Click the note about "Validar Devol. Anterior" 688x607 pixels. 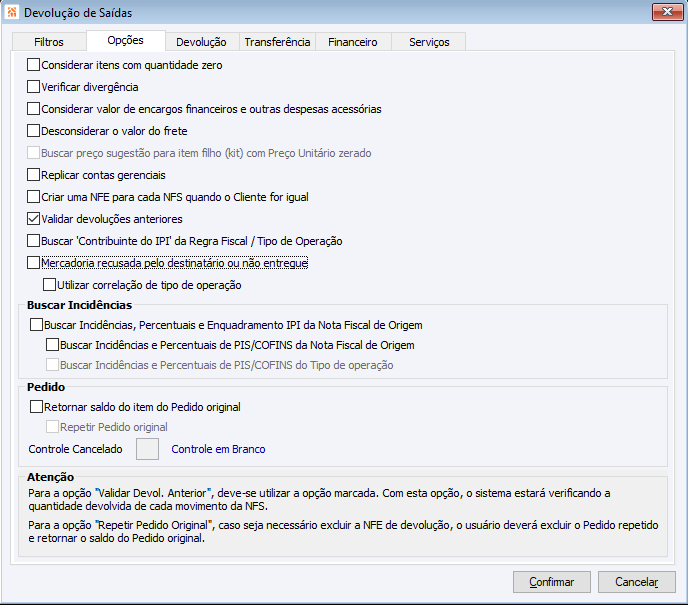(319, 499)
